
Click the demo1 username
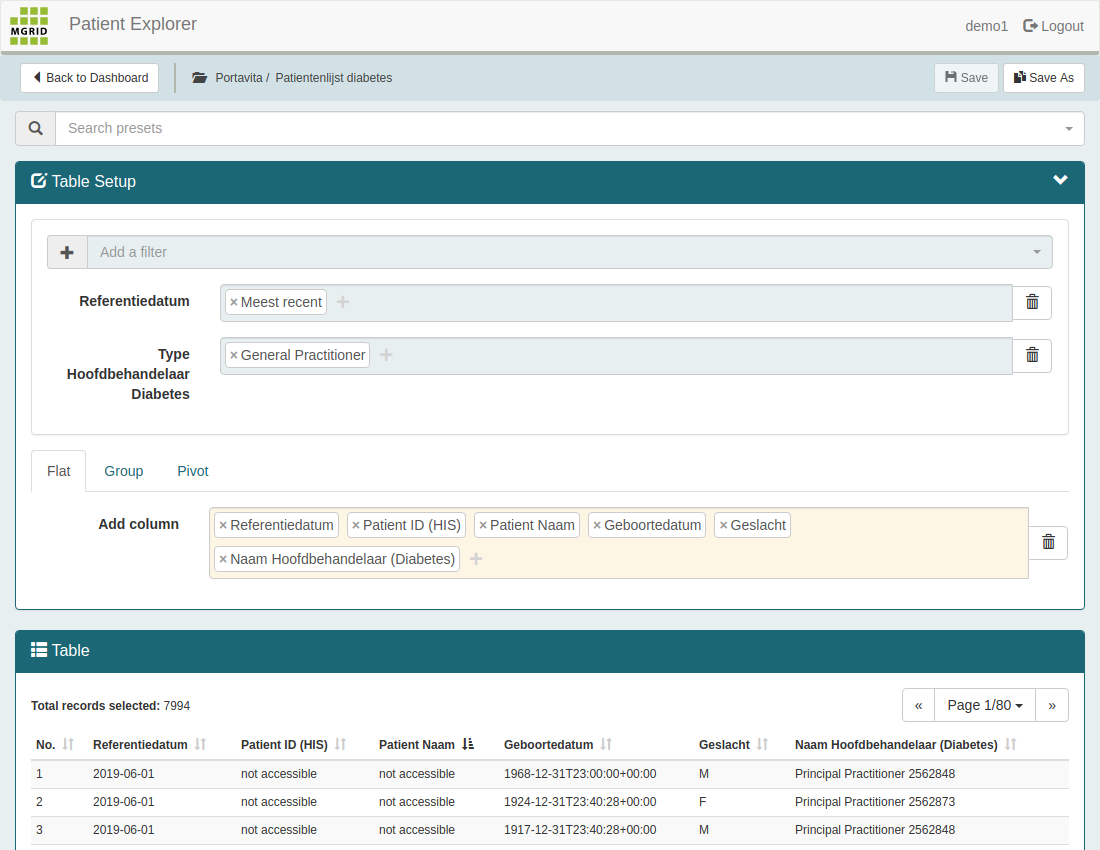click(x=986, y=27)
